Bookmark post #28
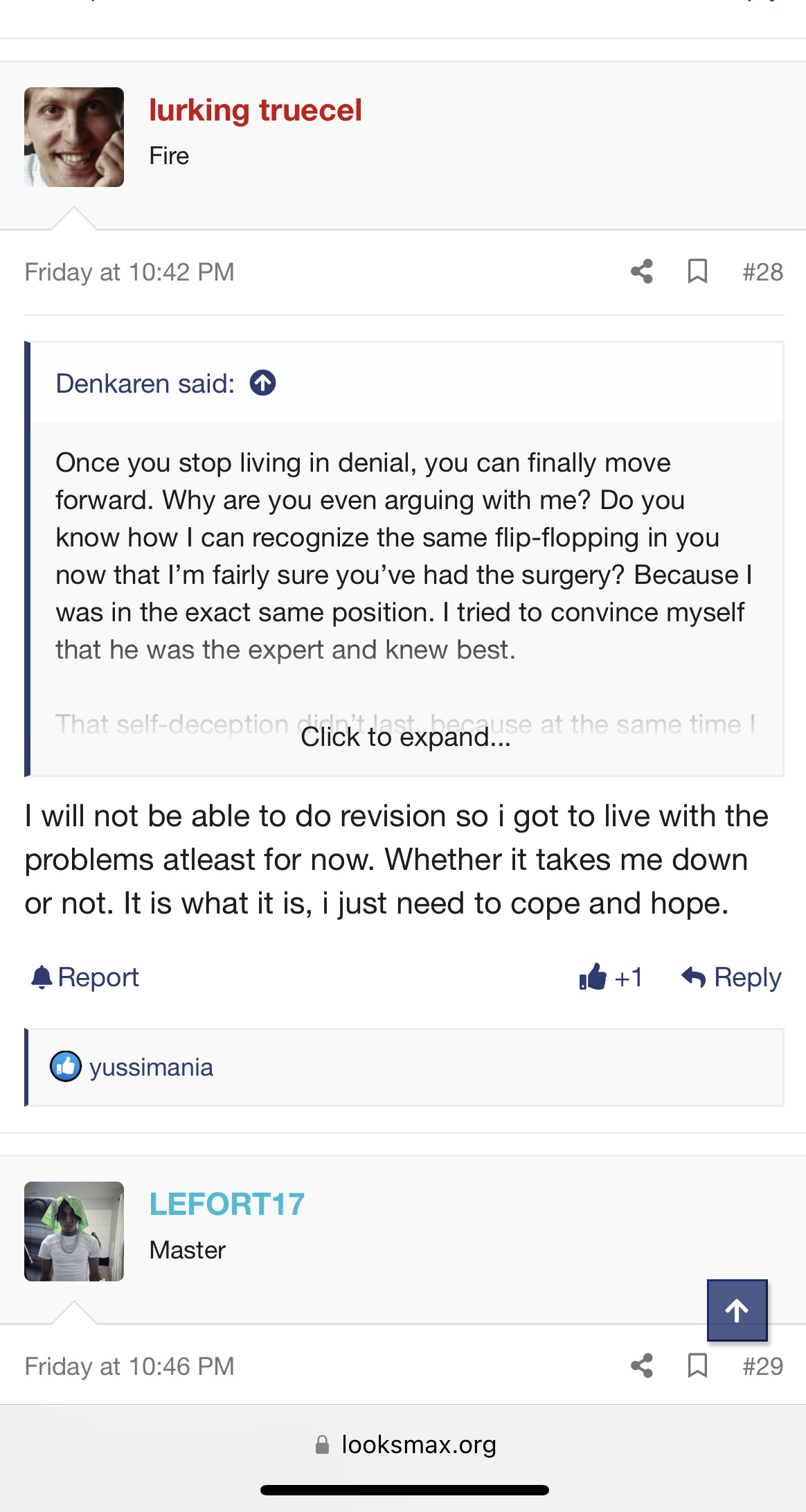The image size is (806, 1512). tap(697, 272)
